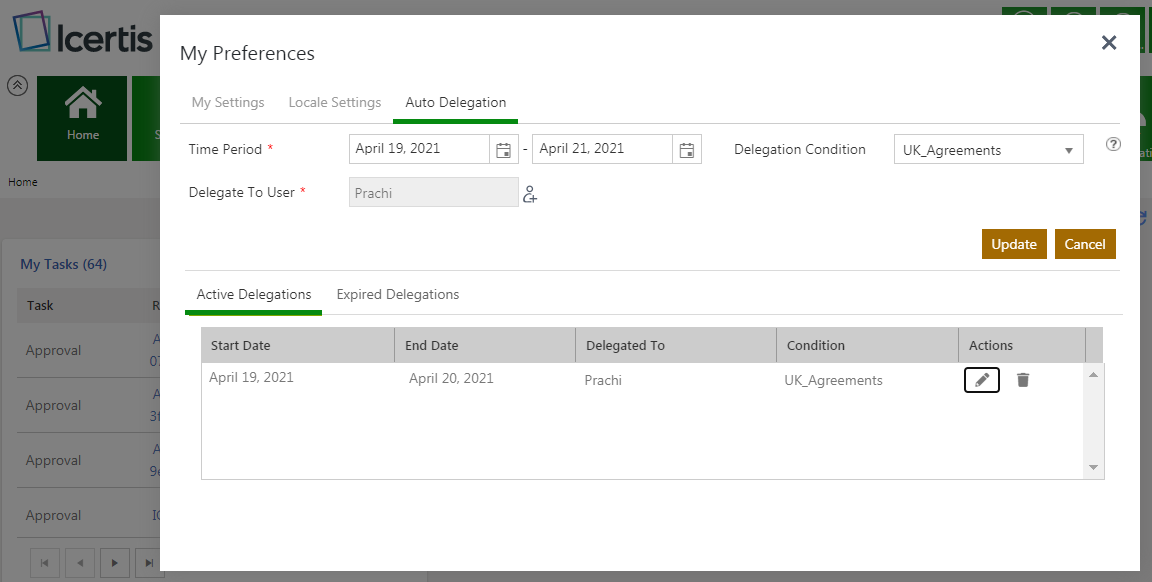
Task: Close the My Preferences dialog
Action: [1108, 42]
